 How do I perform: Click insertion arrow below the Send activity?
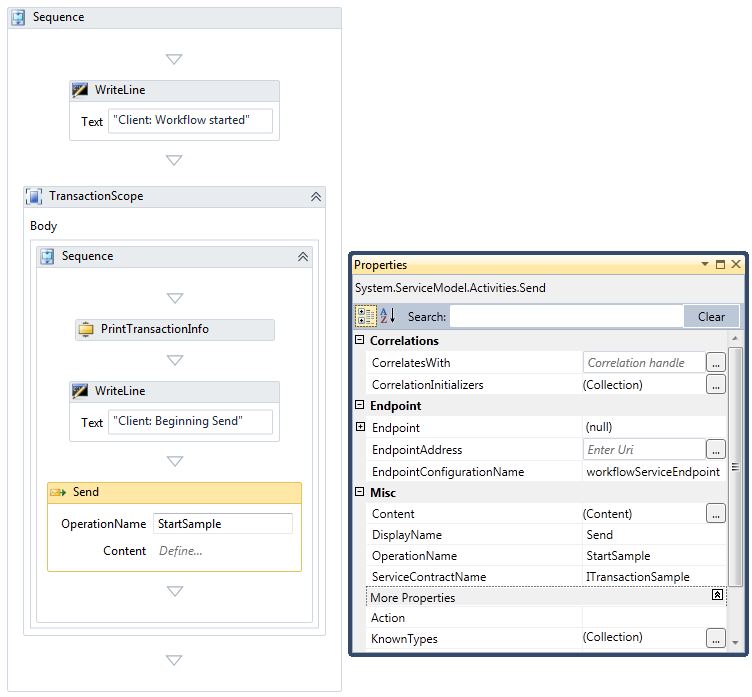175,591
